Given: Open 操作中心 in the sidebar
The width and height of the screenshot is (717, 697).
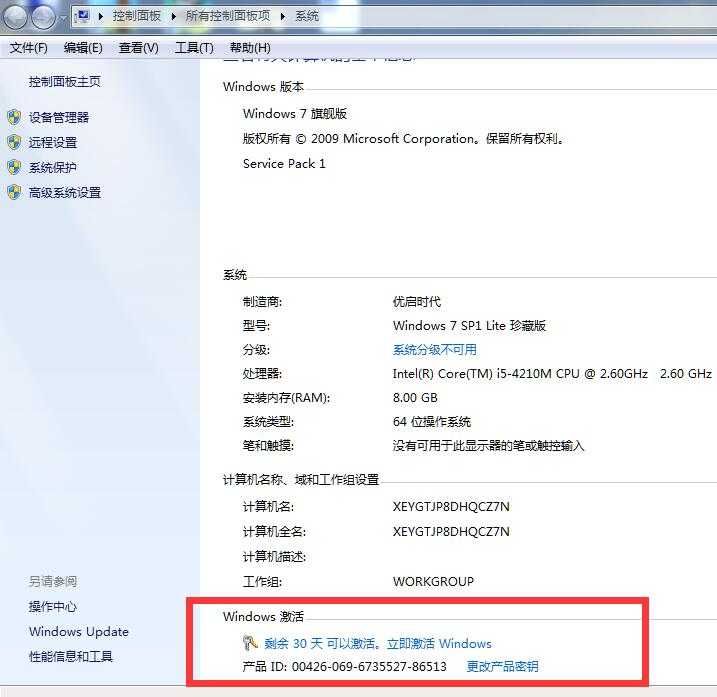Looking at the screenshot, I should click(53, 606).
